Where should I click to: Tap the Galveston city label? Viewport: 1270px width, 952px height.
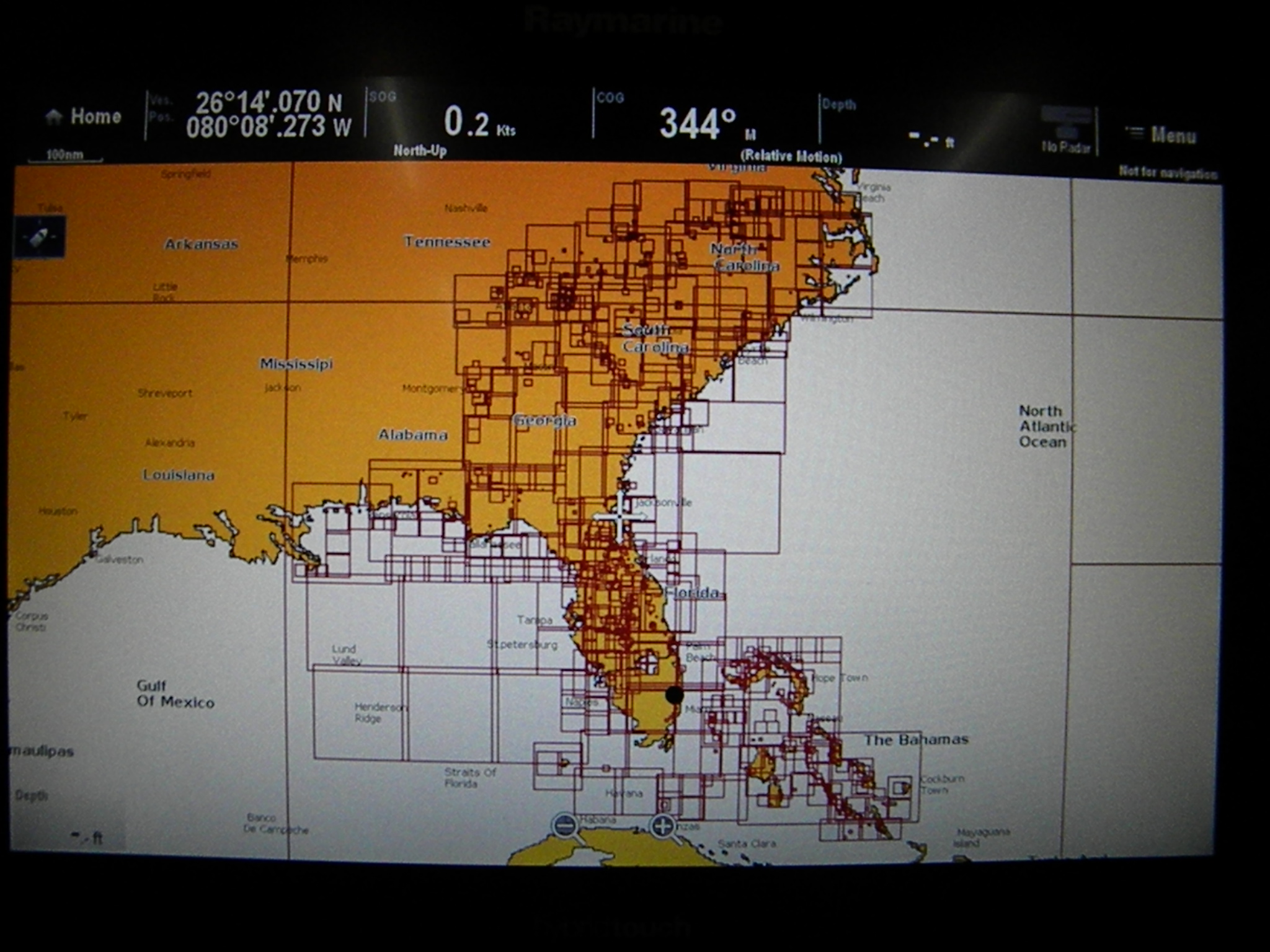[x=120, y=560]
